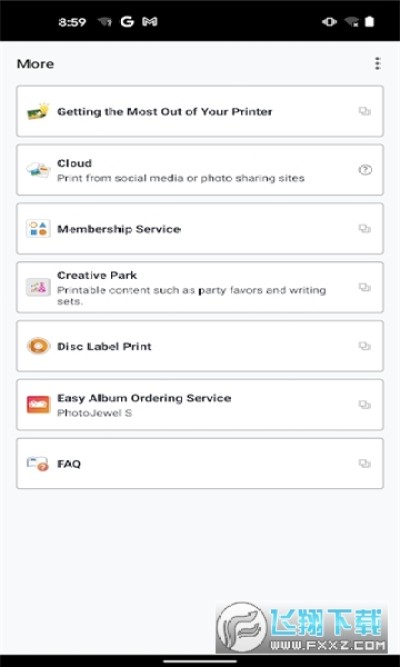Select the Disc Label Print entry
The height and width of the screenshot is (667, 400).
coord(200,346)
